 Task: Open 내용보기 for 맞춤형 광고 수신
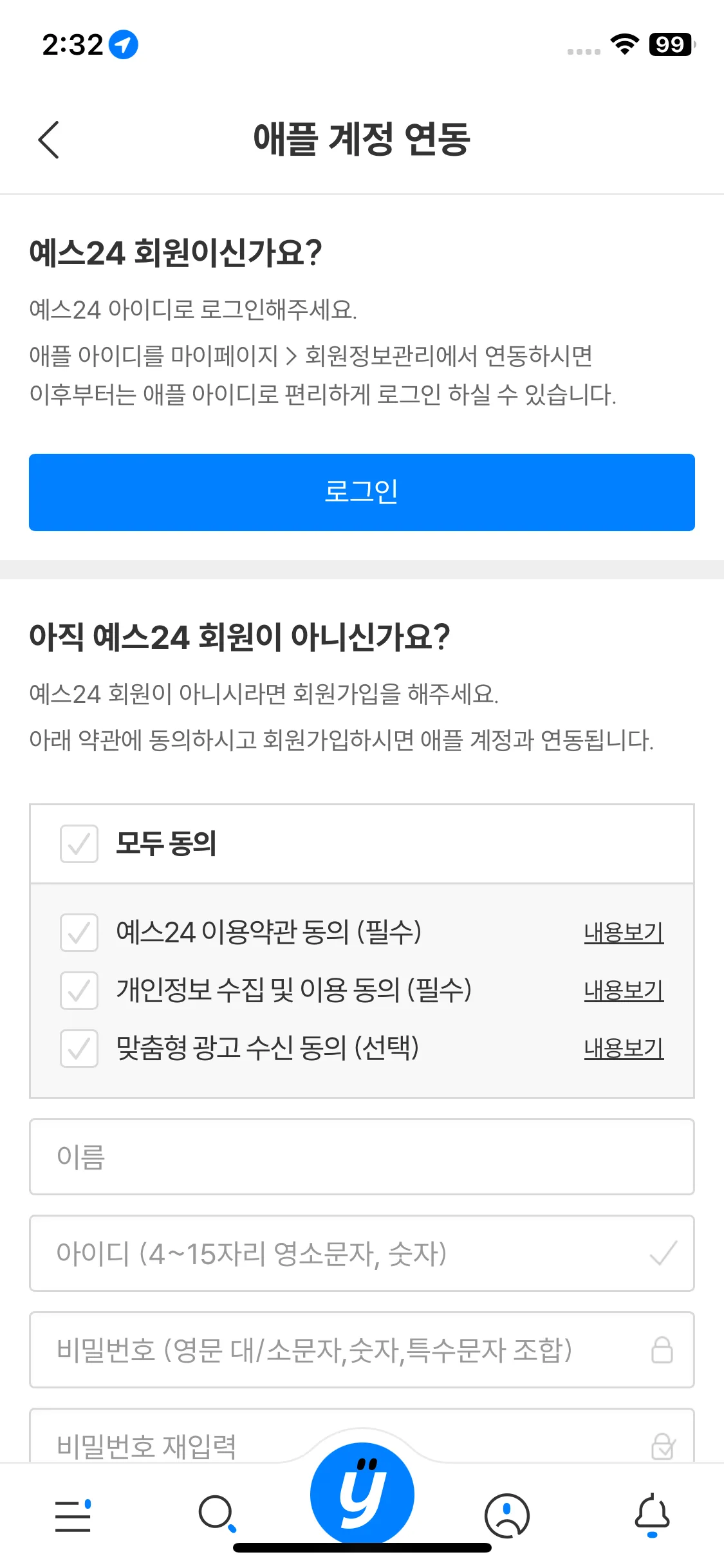624,1049
